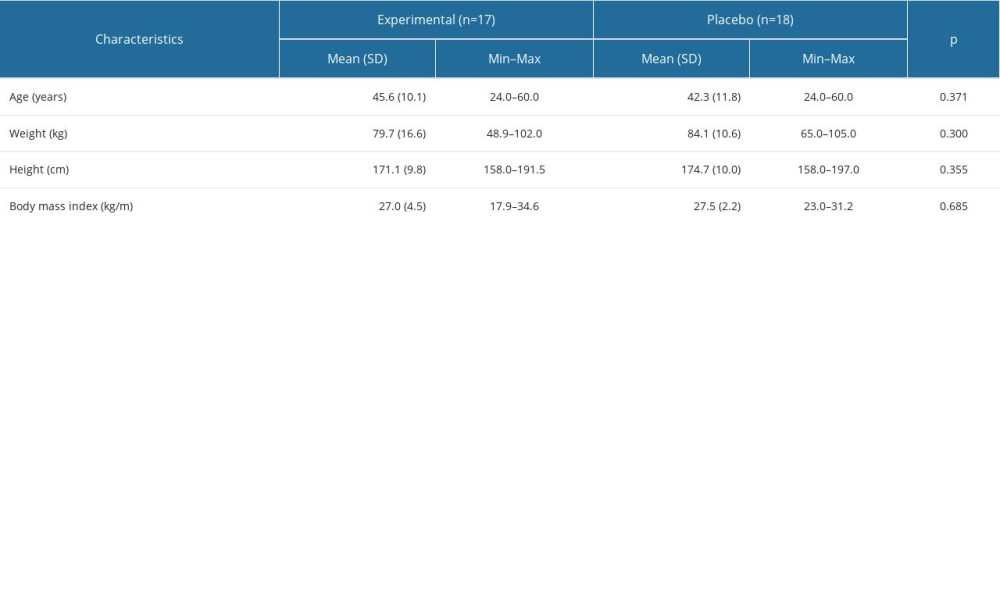Click the Characteristics column header
The width and height of the screenshot is (1000, 600).
tap(139, 39)
